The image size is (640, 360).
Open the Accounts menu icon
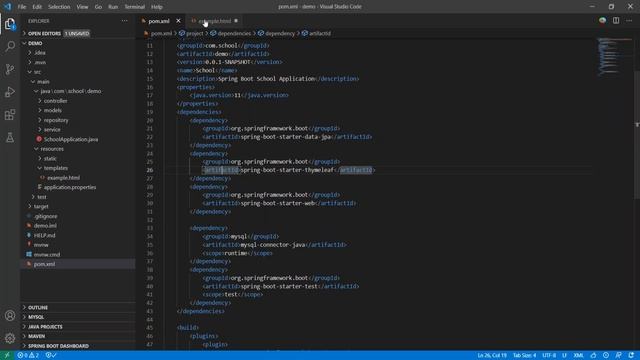tap(10, 316)
